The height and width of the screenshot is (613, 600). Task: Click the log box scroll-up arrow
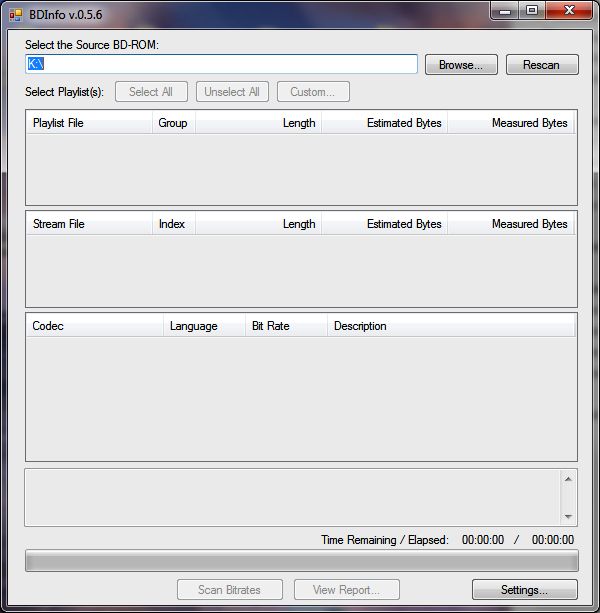tap(568, 479)
